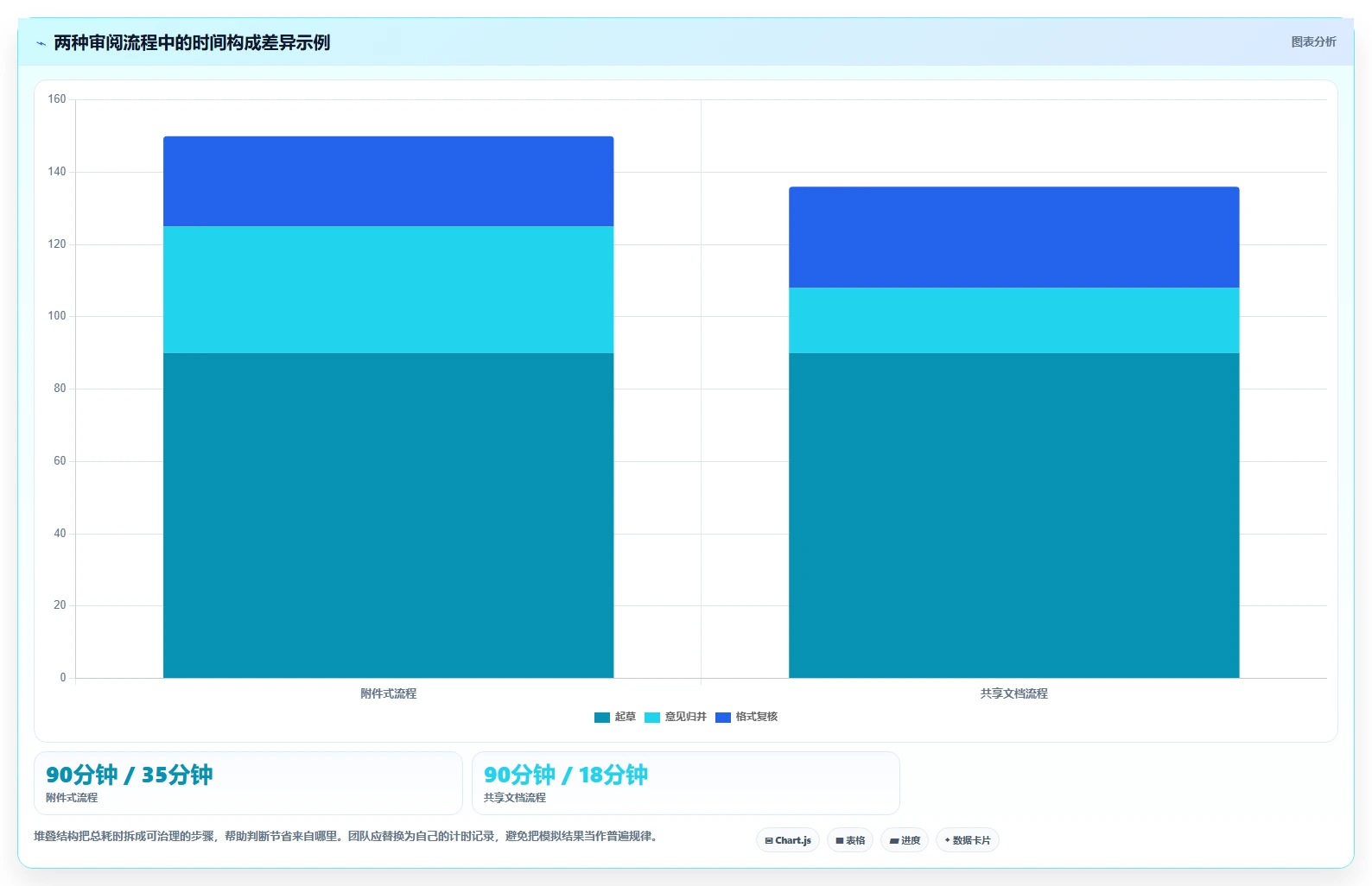Click the 40 y-axis tick label
The width and height of the screenshot is (1372, 886).
click(60, 534)
